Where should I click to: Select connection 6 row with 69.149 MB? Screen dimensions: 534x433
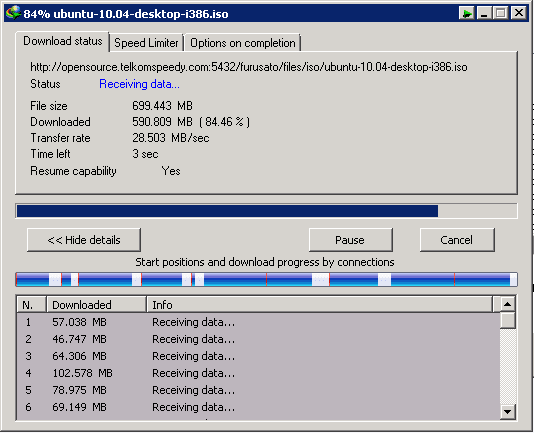pos(258,407)
